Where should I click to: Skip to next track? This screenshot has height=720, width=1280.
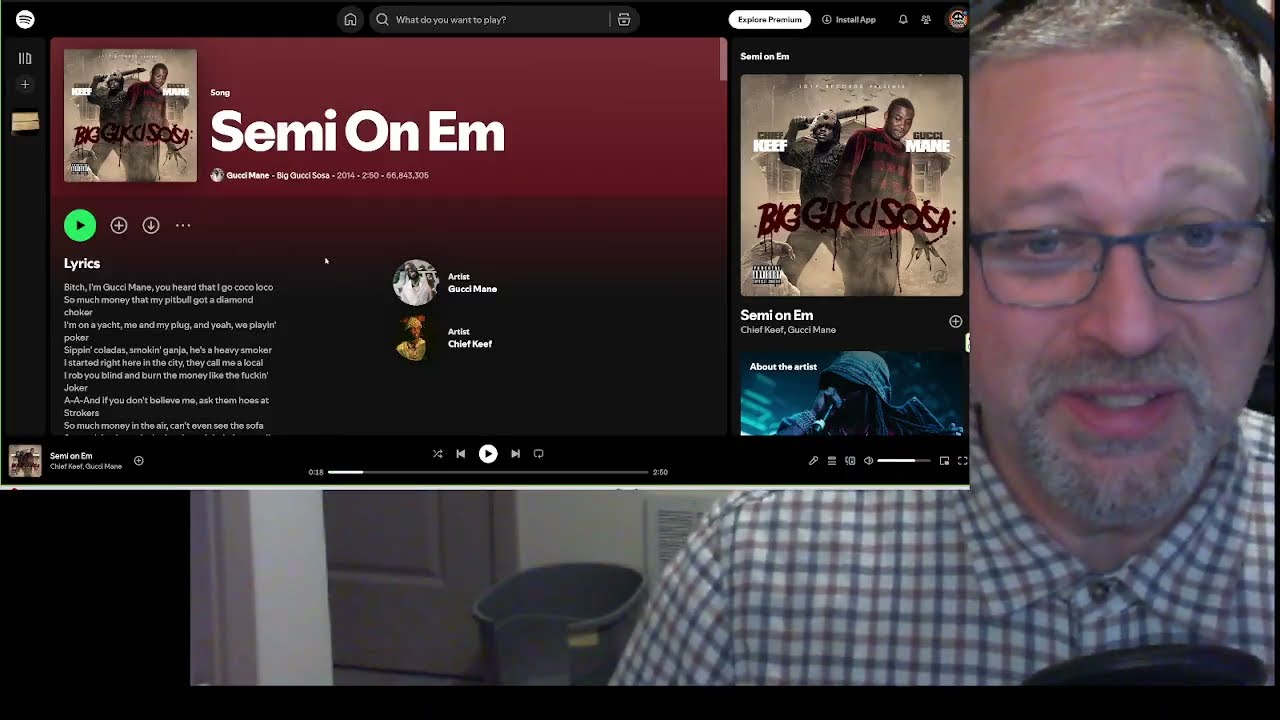pos(515,454)
